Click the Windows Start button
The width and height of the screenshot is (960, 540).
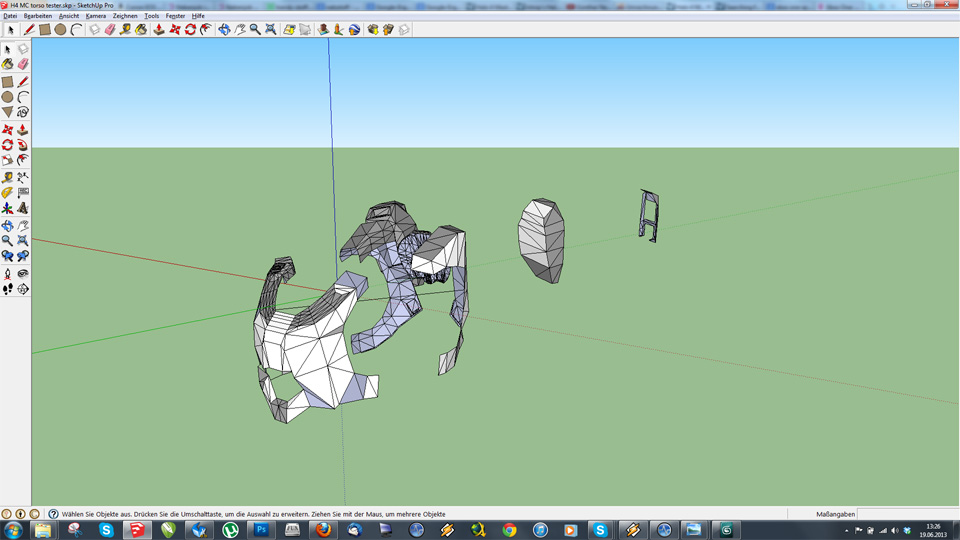(13, 530)
